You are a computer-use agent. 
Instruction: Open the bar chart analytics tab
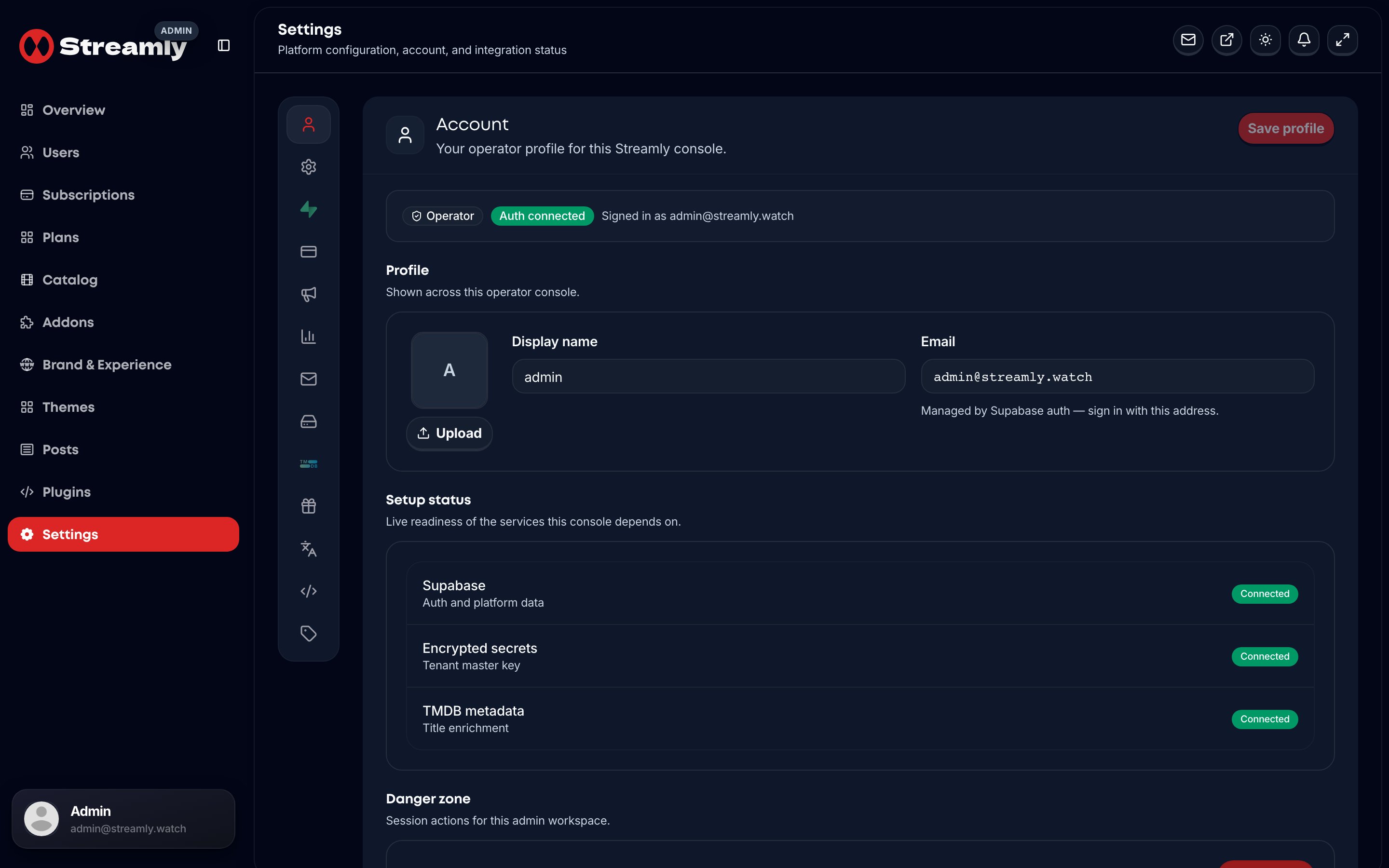(308, 337)
